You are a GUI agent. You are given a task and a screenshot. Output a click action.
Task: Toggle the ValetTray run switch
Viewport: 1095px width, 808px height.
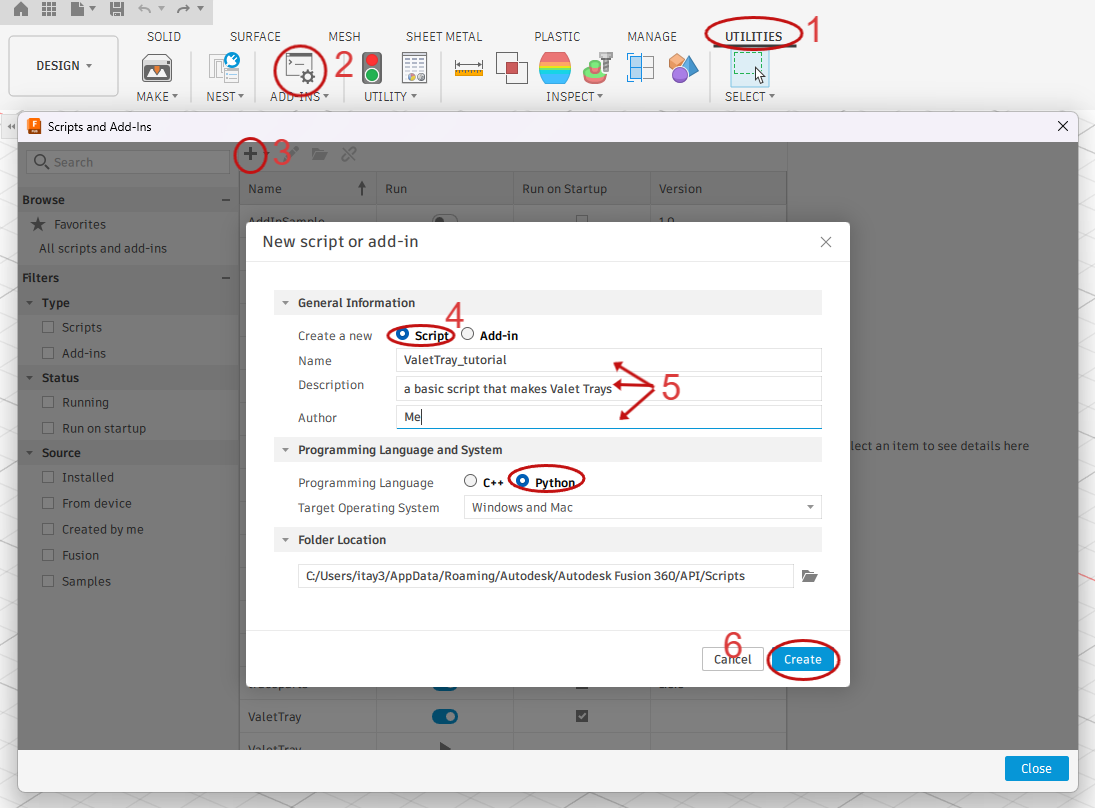click(445, 717)
